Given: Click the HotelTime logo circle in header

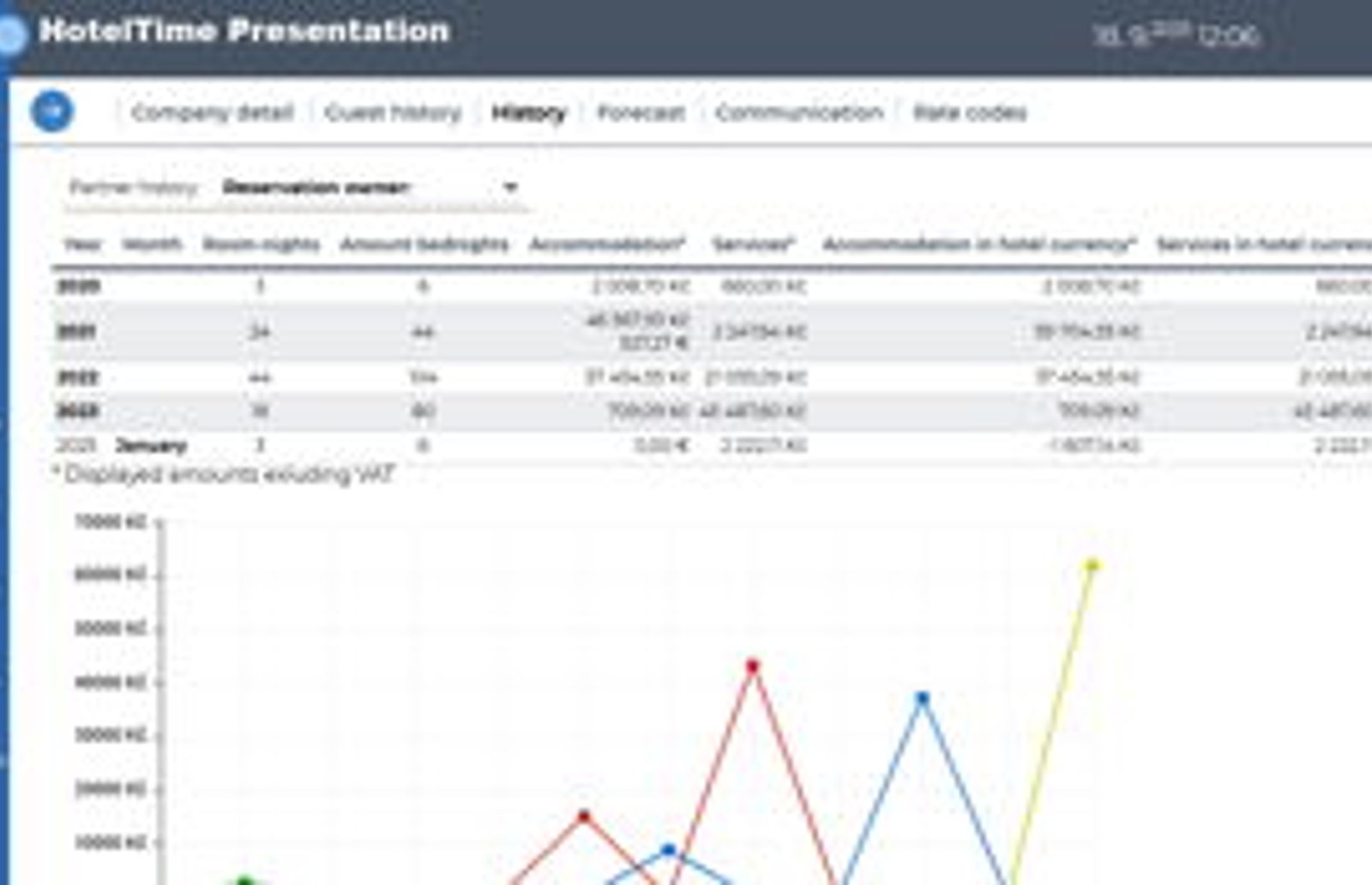Looking at the screenshot, I should pos(10,35).
